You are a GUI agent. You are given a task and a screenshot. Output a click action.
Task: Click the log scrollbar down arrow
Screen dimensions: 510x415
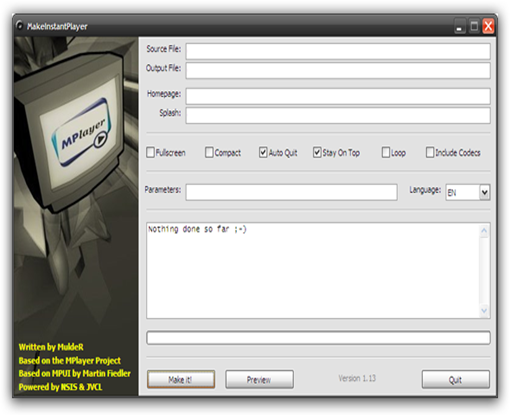[x=484, y=310]
